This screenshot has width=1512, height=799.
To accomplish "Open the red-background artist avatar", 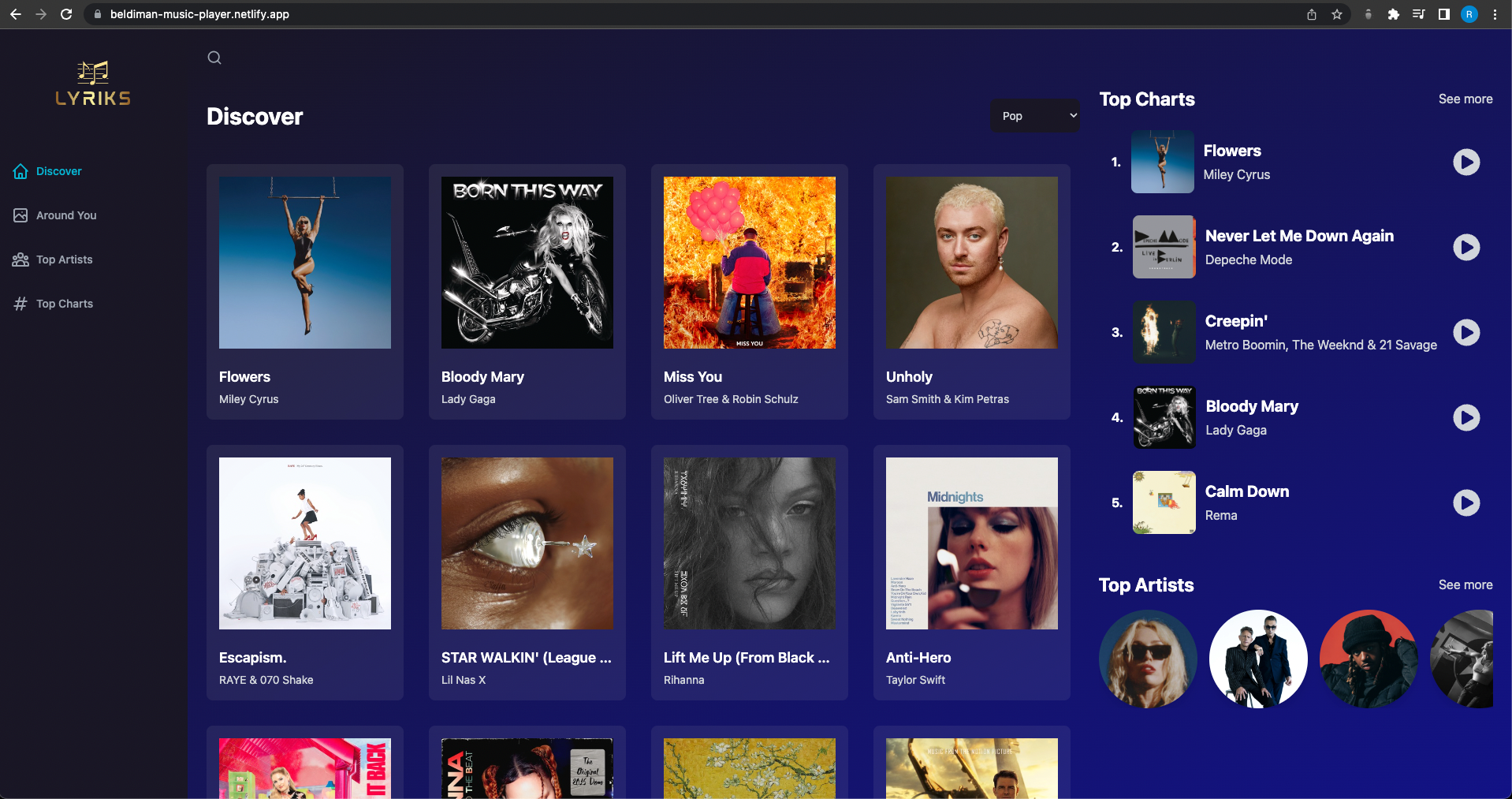I will 1369,659.
